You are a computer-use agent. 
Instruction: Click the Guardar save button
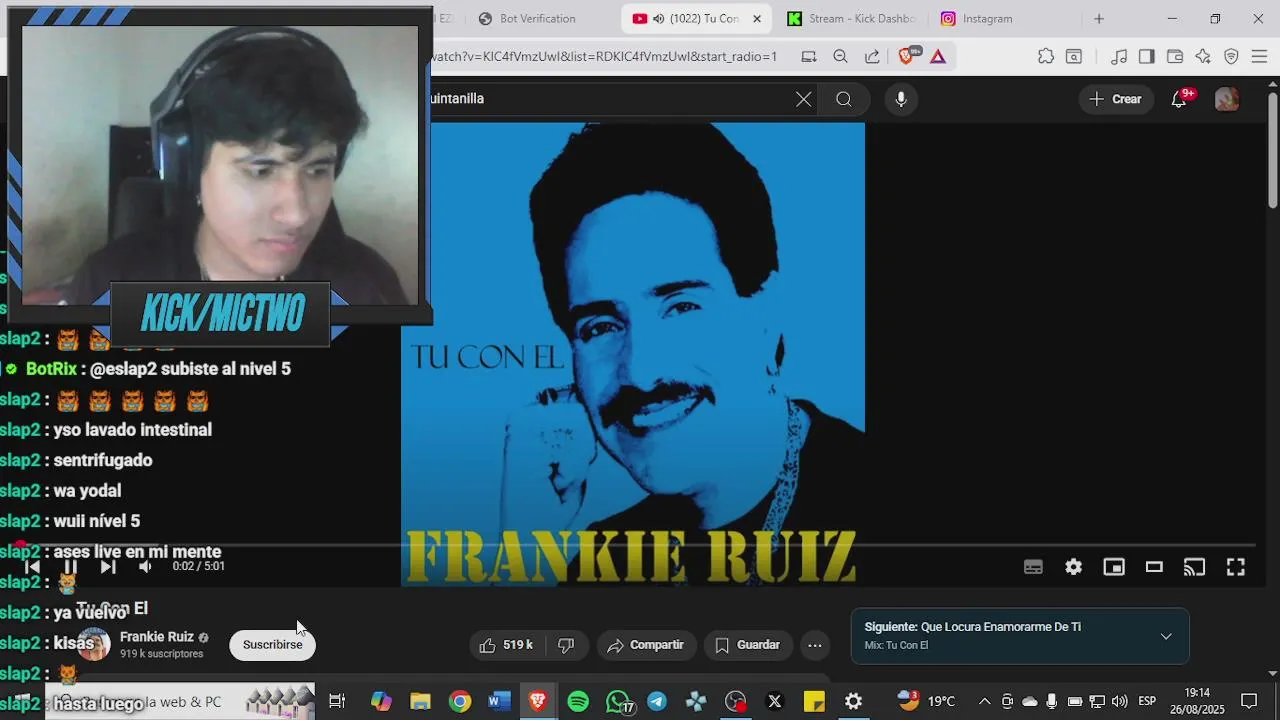coord(748,645)
